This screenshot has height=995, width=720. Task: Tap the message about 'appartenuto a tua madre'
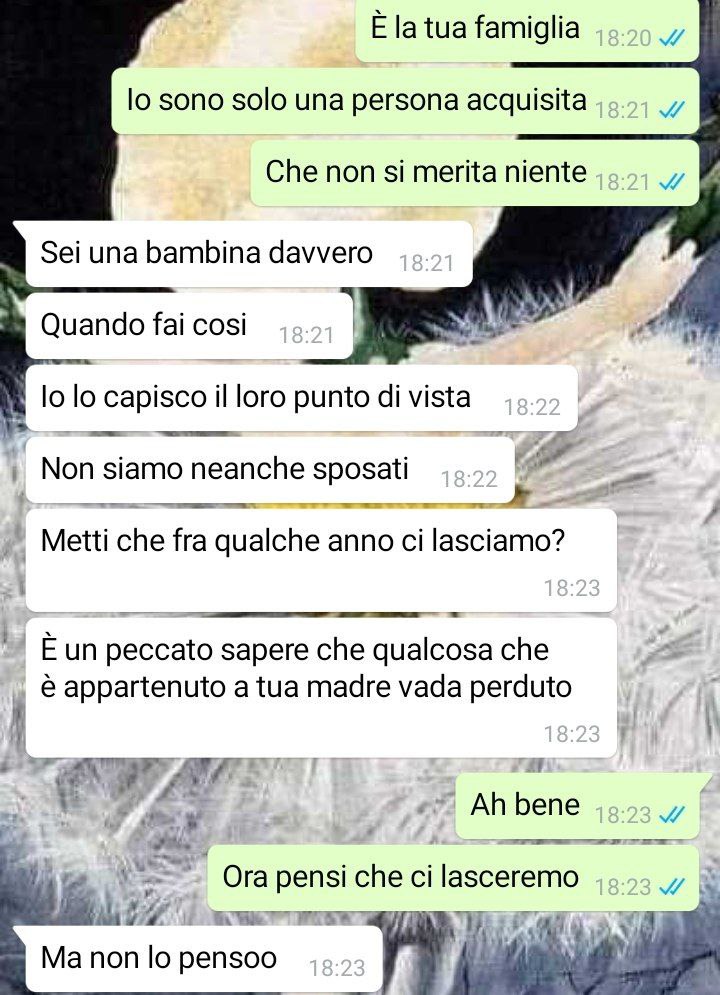tap(321, 687)
